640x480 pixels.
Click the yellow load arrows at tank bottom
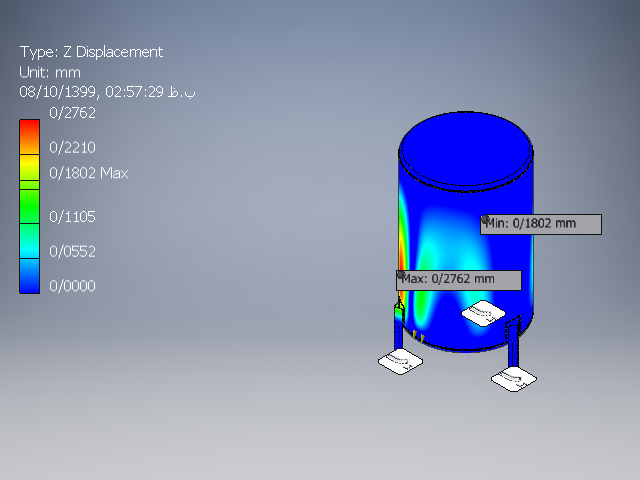419,336
